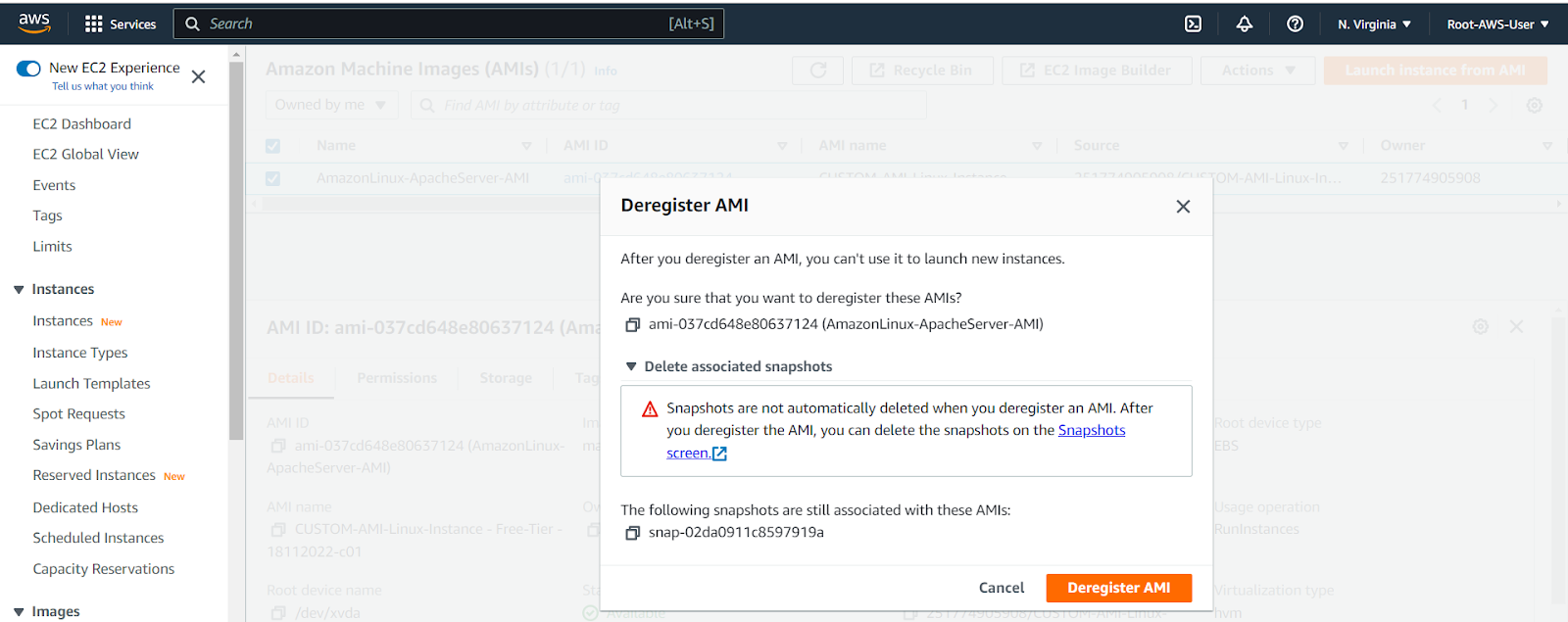Open the notifications bell
This screenshot has width=1568, height=622.
click(x=1244, y=24)
